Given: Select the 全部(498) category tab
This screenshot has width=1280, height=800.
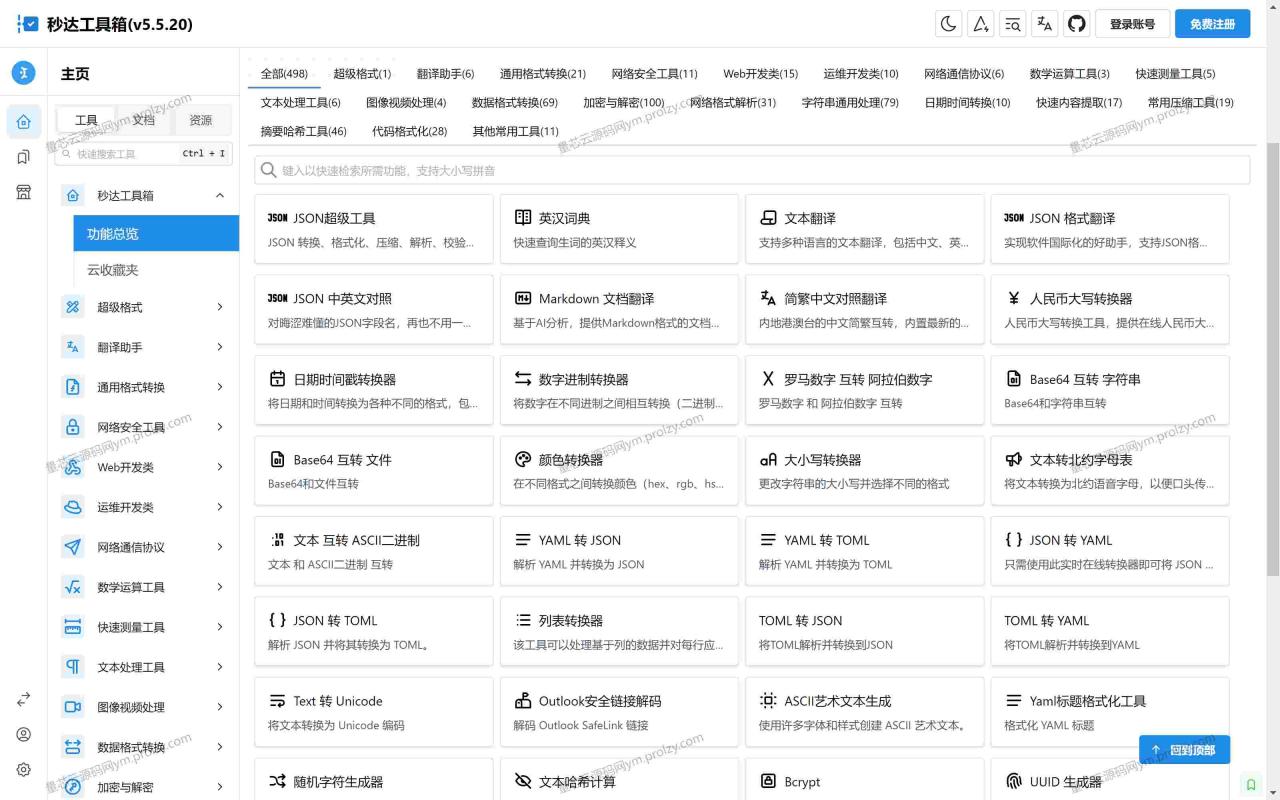Looking at the screenshot, I should (x=284, y=74).
